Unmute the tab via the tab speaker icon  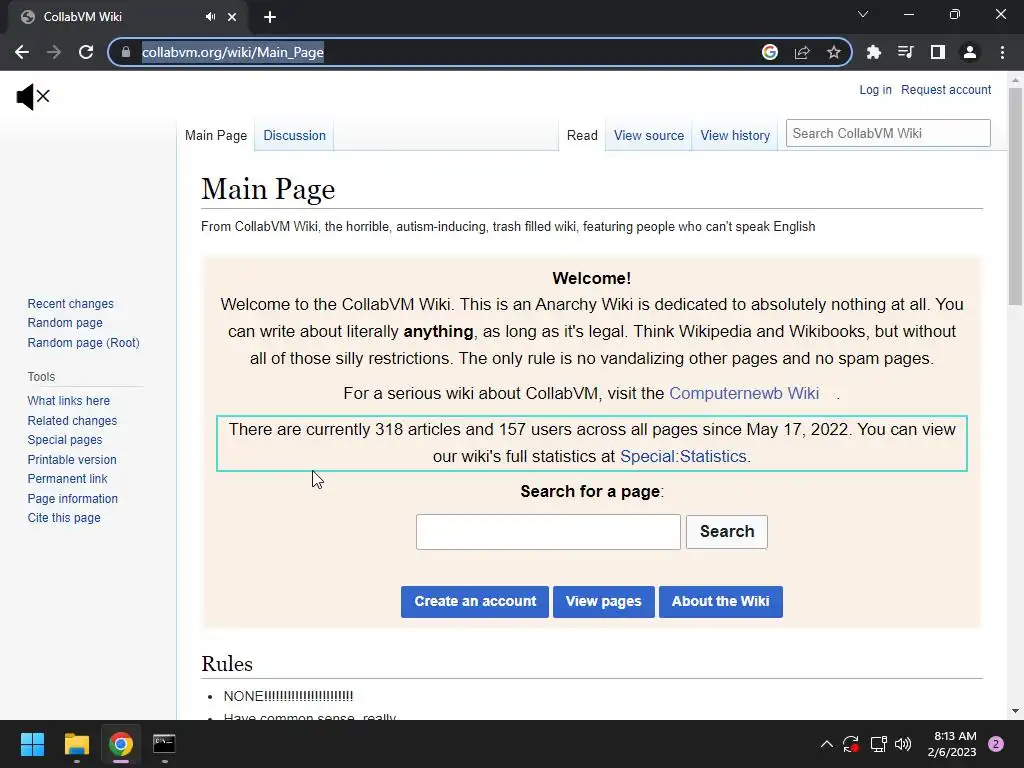click(210, 17)
